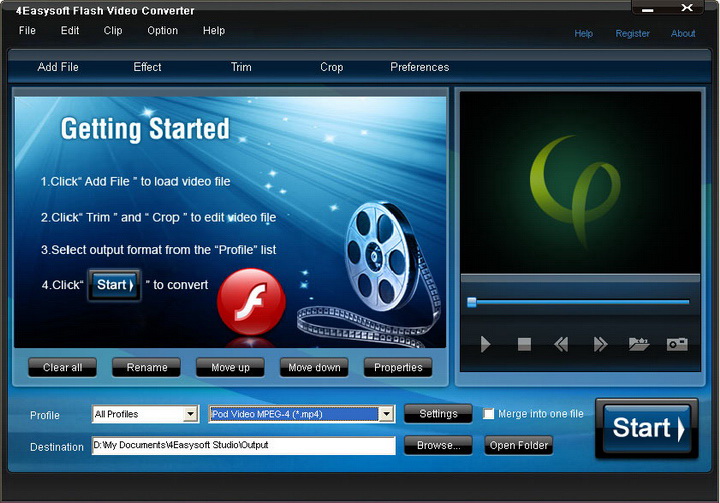This screenshot has height=503, width=720.
Task: Click the Move up button
Action: 230,367
